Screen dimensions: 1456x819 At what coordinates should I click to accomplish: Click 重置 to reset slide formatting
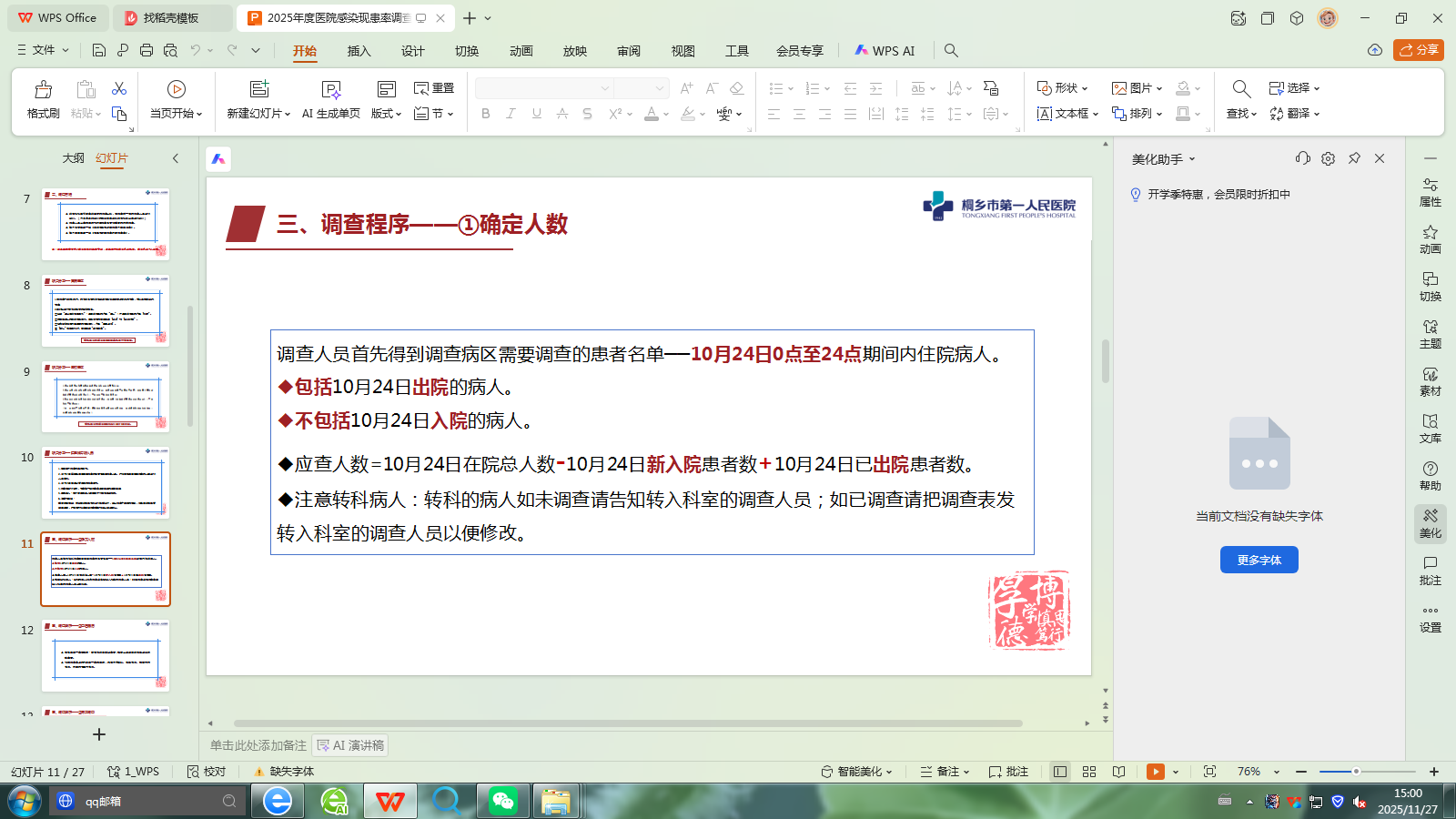(435, 87)
